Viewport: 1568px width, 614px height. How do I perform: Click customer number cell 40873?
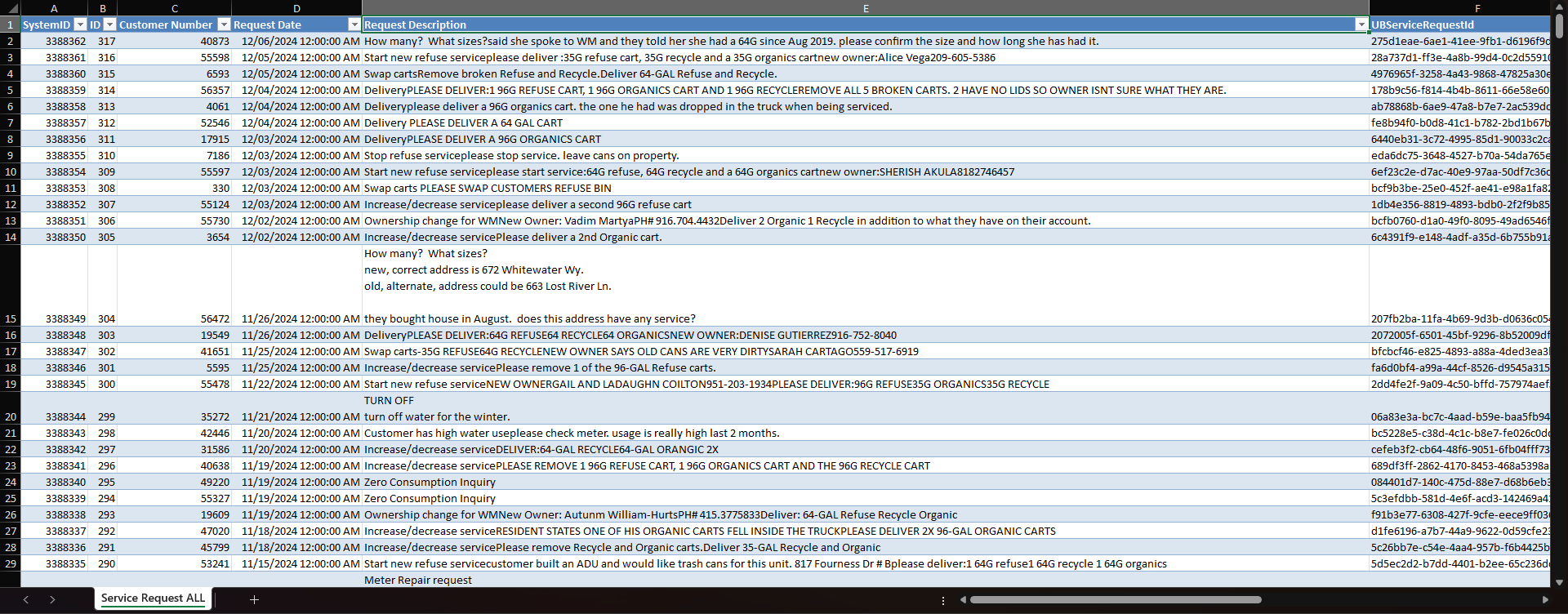(175, 41)
